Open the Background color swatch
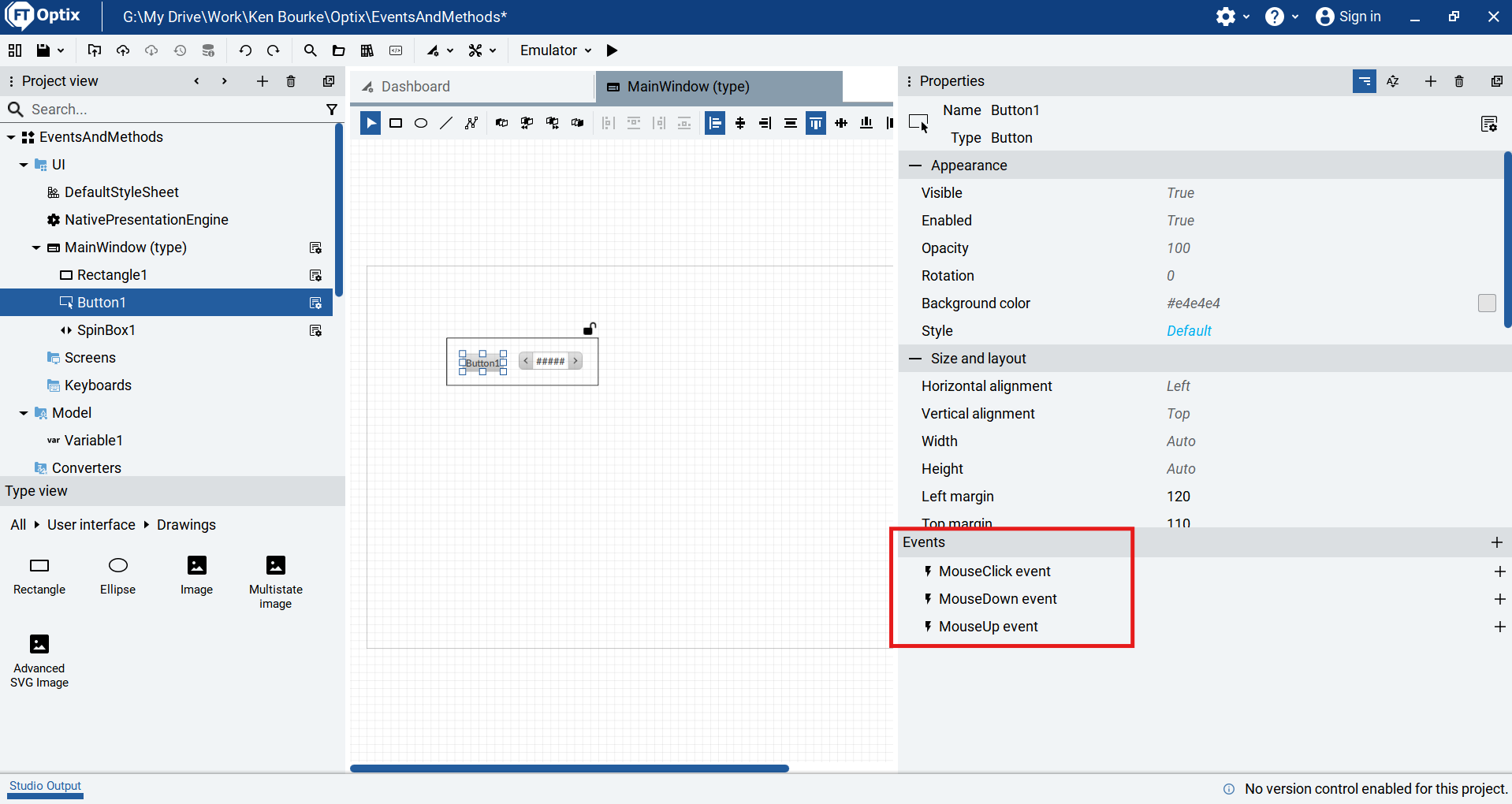This screenshot has height=804, width=1512. 1487,303
